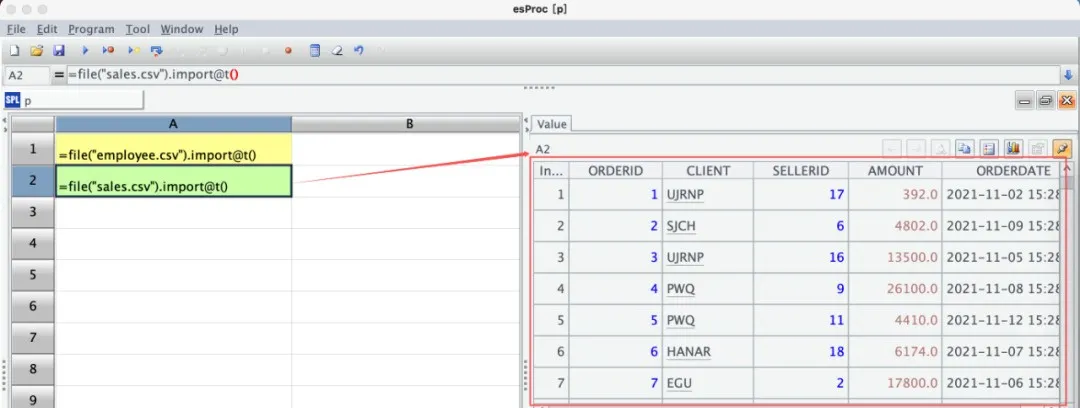
Task: Click the equals sign button in formula bar
Action: (59, 75)
